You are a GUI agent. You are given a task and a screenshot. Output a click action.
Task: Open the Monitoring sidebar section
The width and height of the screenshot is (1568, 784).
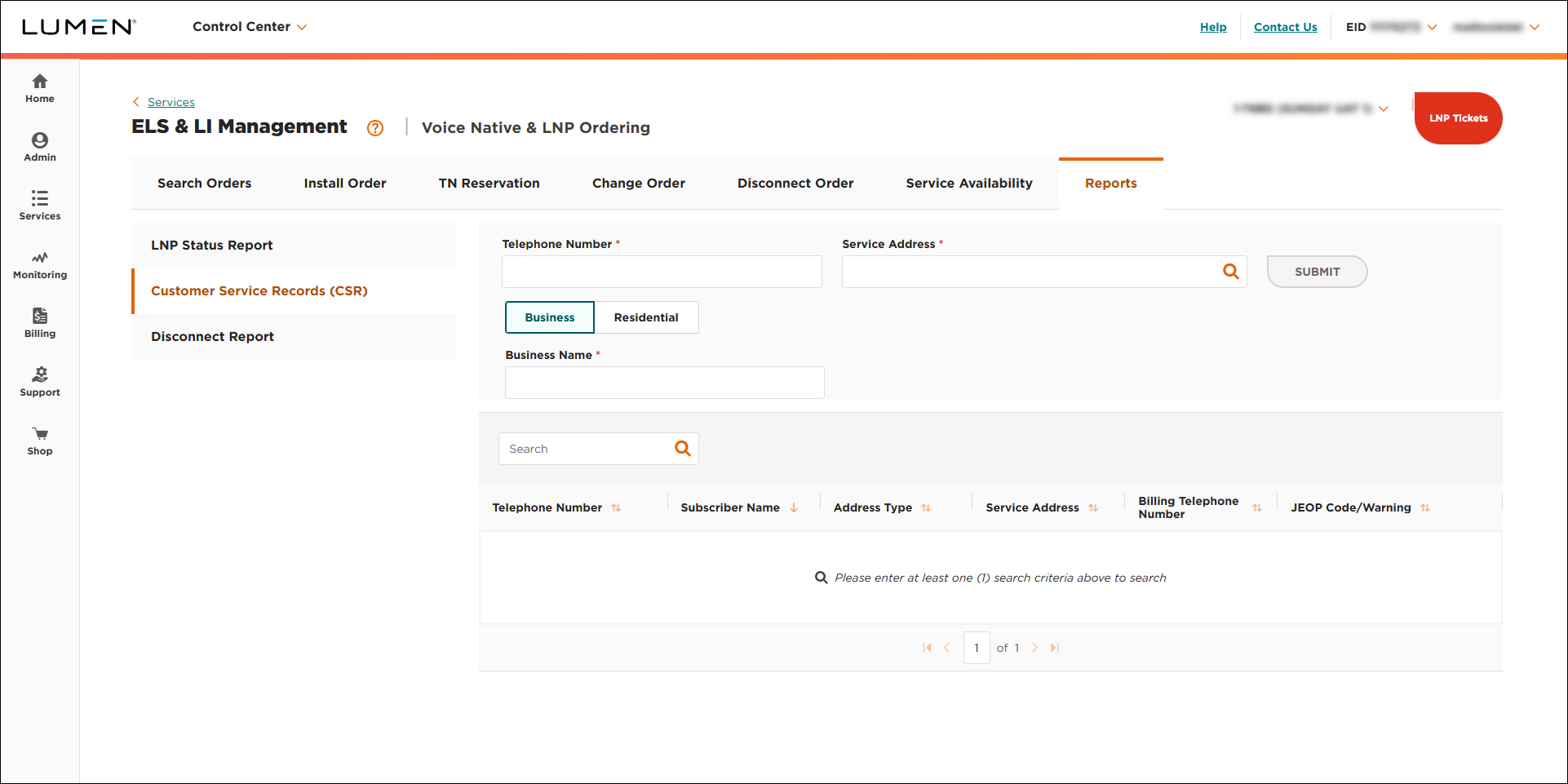pos(39,264)
